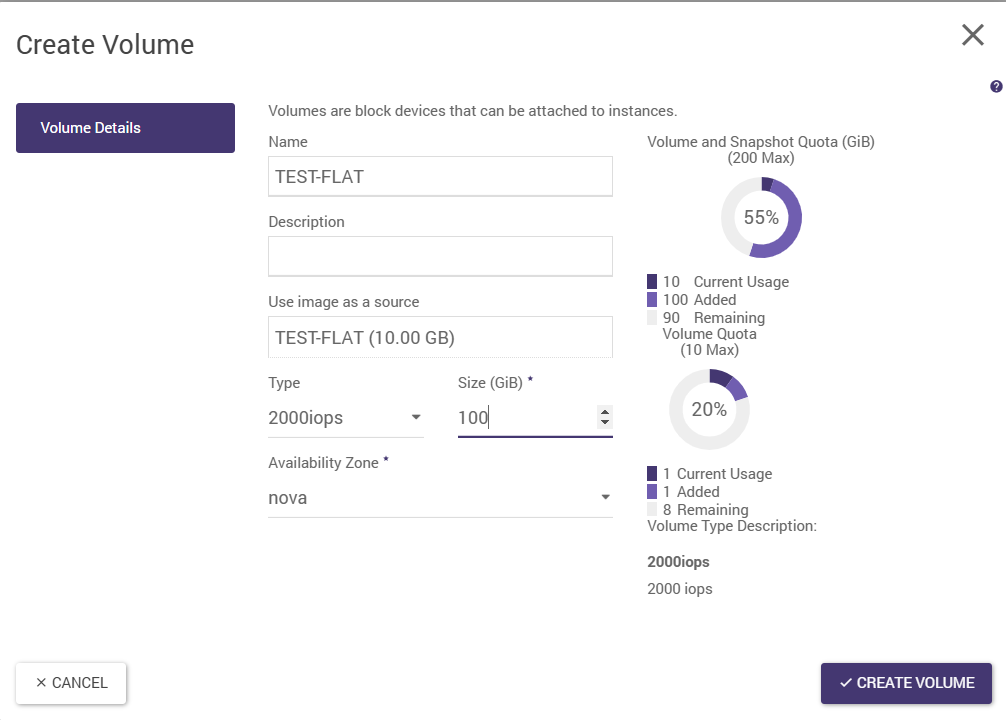Click the 55% snapshot quota donut chart

pyautogui.click(x=761, y=217)
